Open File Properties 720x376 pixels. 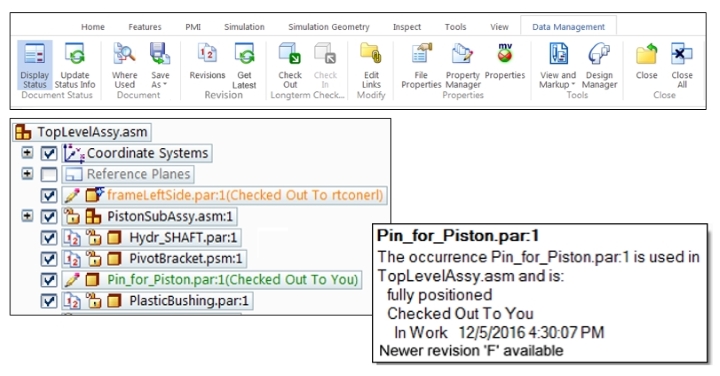(421, 65)
